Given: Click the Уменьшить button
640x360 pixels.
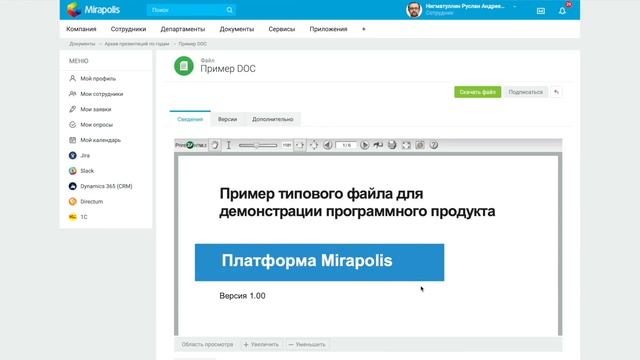Looking at the screenshot, I should pyautogui.click(x=307, y=344).
